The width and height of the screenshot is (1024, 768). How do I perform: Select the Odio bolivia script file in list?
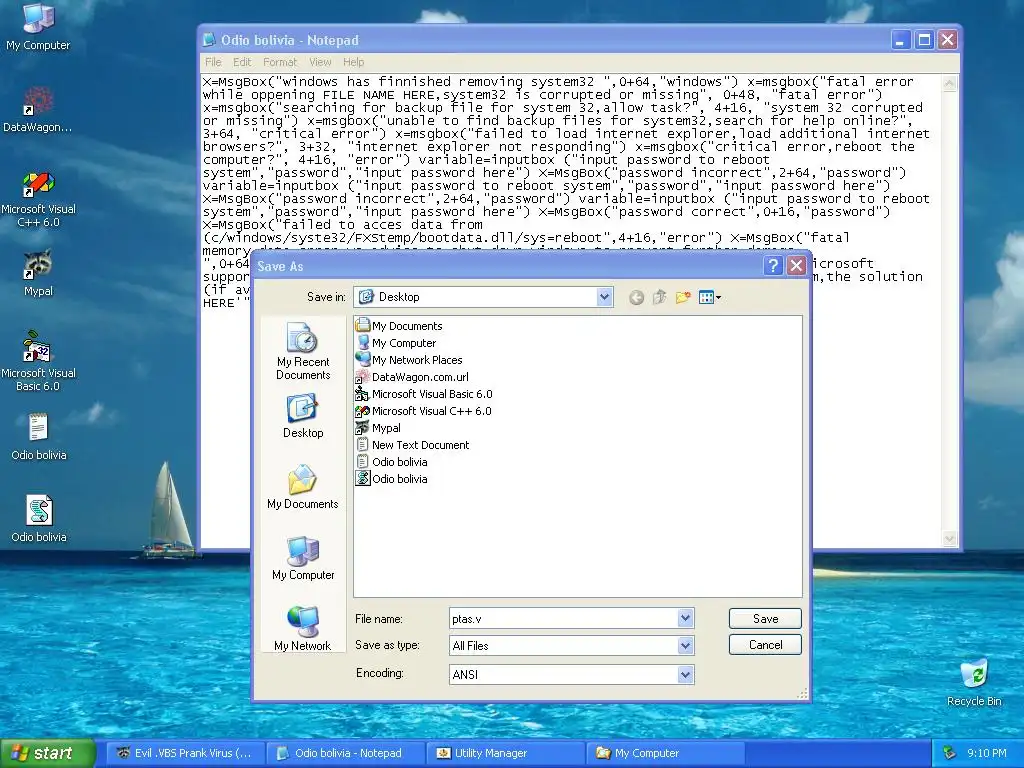pyautogui.click(x=392, y=479)
